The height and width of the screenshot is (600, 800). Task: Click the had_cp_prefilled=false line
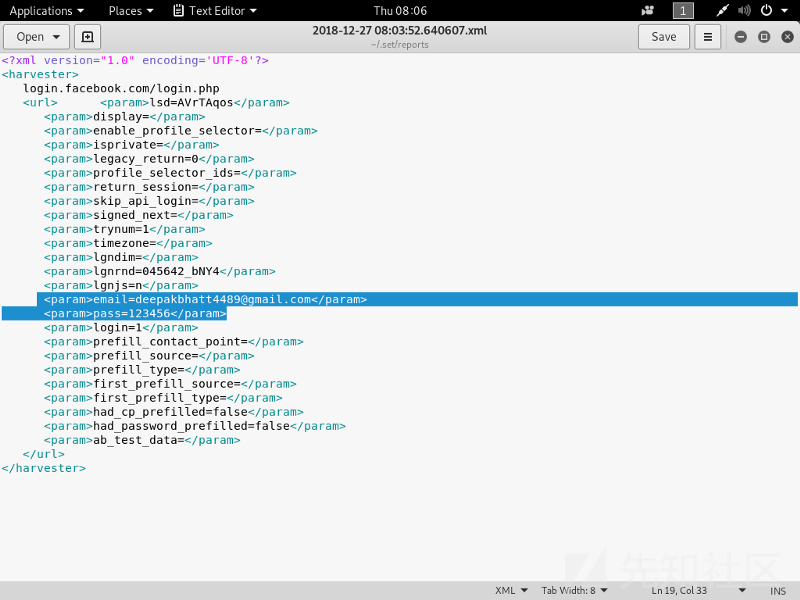coord(173,412)
